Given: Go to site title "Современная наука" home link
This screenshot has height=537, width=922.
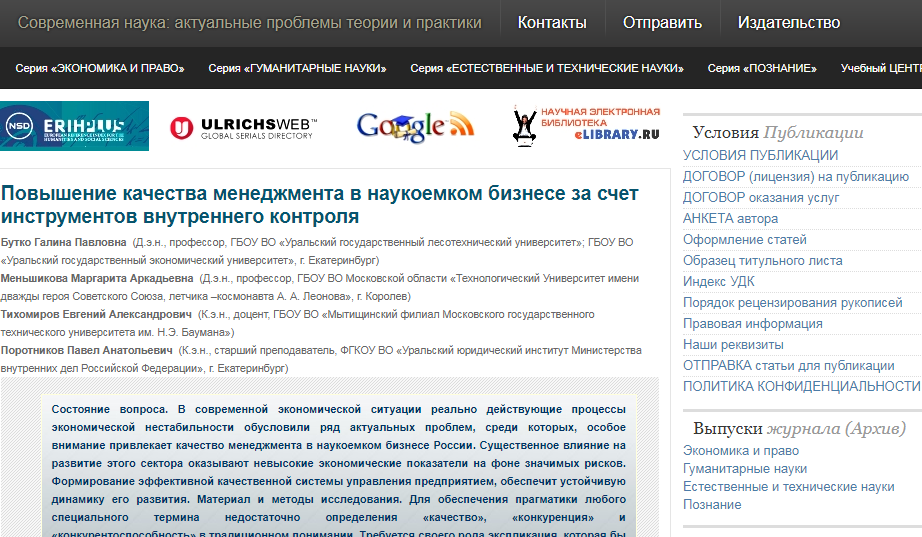Looking at the screenshot, I should click(x=249, y=22).
